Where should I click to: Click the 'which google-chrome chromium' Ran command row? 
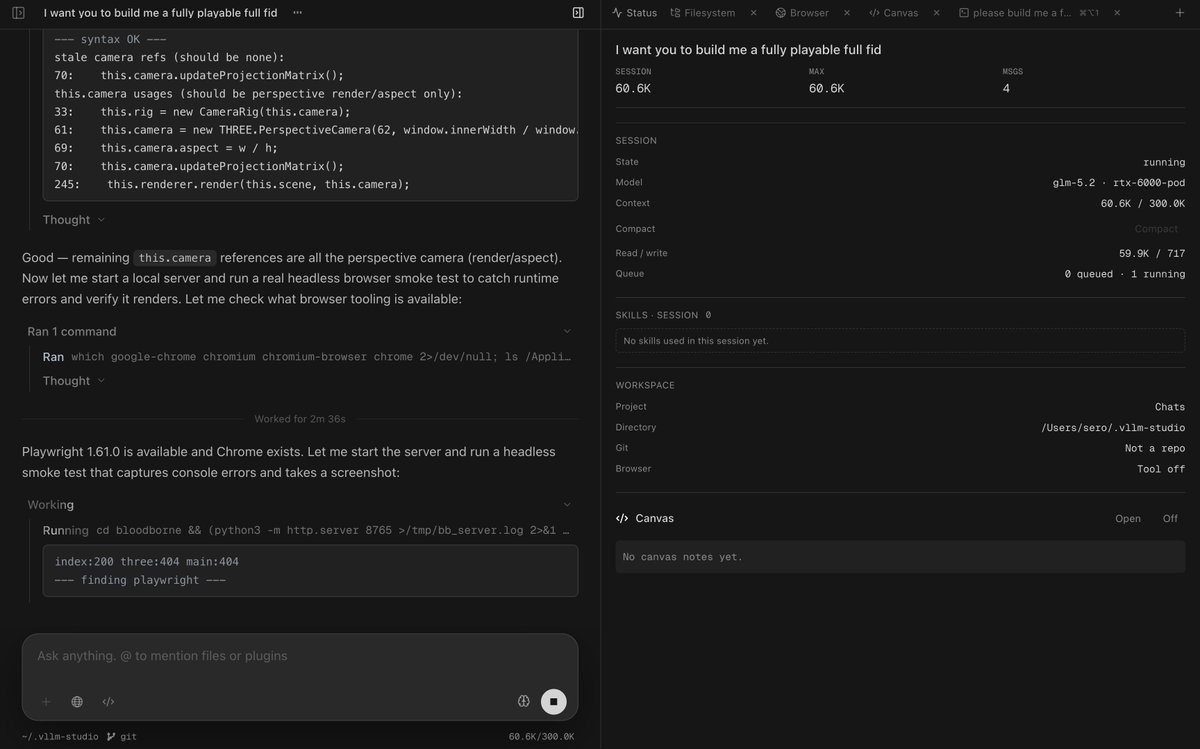coord(308,357)
